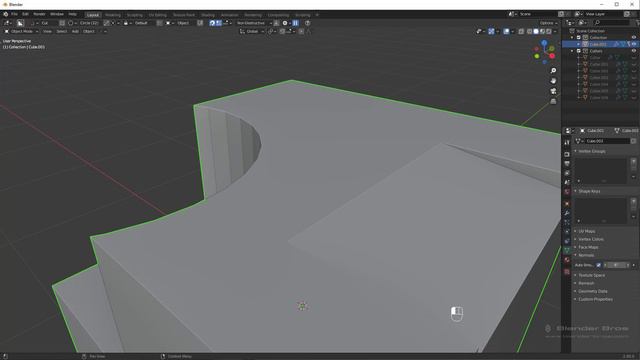Click the Auto Smooth angle slider field
Screen dimensions: 640x360
pyautogui.click(x=617, y=265)
